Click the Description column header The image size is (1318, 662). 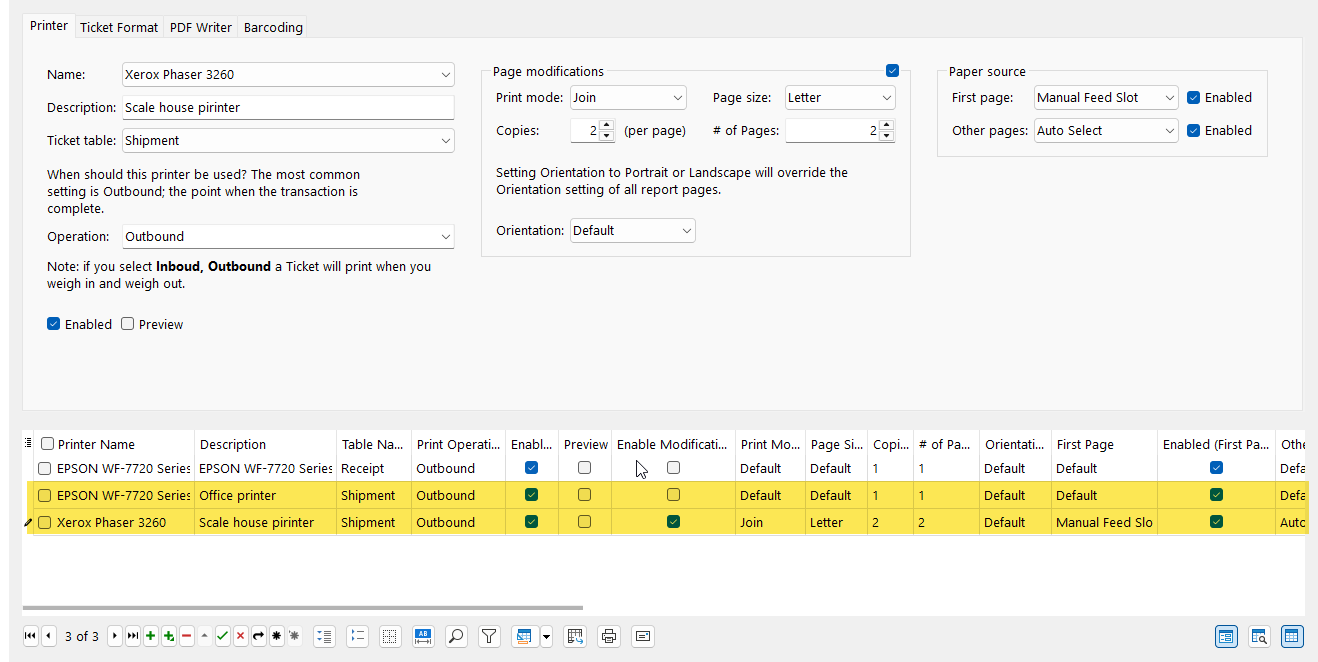(233, 444)
